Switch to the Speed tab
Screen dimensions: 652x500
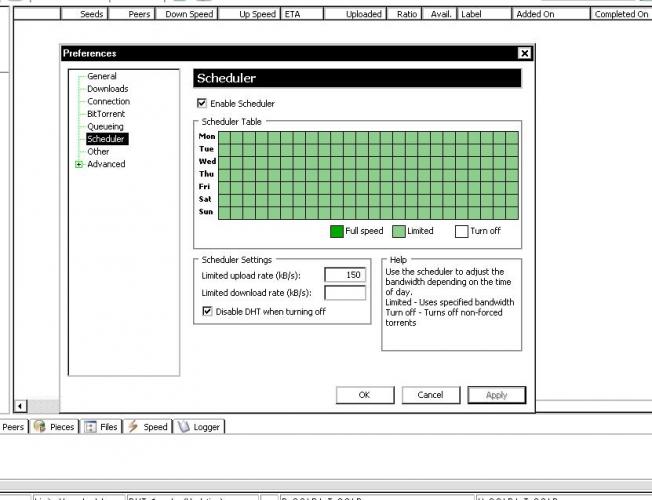pyautogui.click(x=148, y=427)
